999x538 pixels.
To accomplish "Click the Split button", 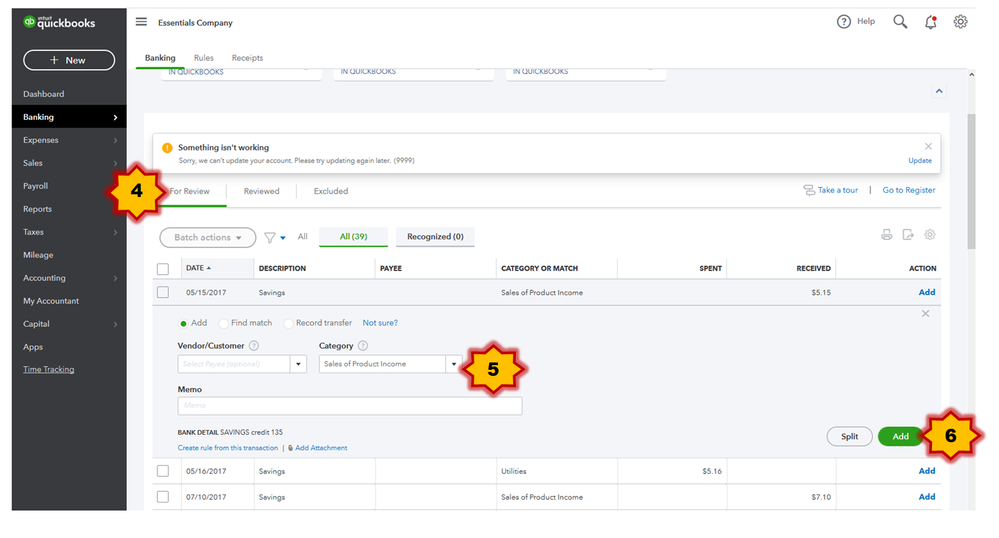I will click(849, 437).
